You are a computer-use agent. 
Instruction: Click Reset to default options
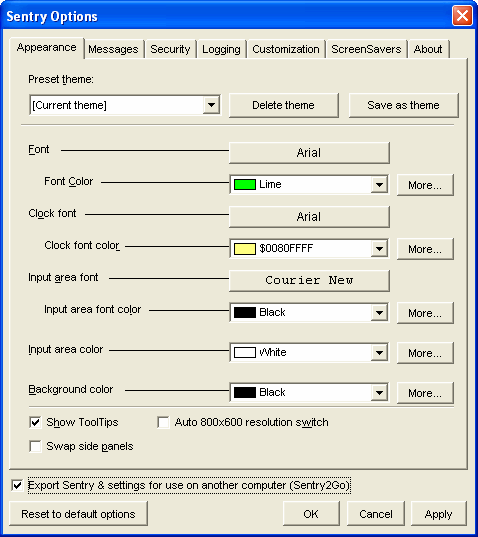(x=78, y=514)
